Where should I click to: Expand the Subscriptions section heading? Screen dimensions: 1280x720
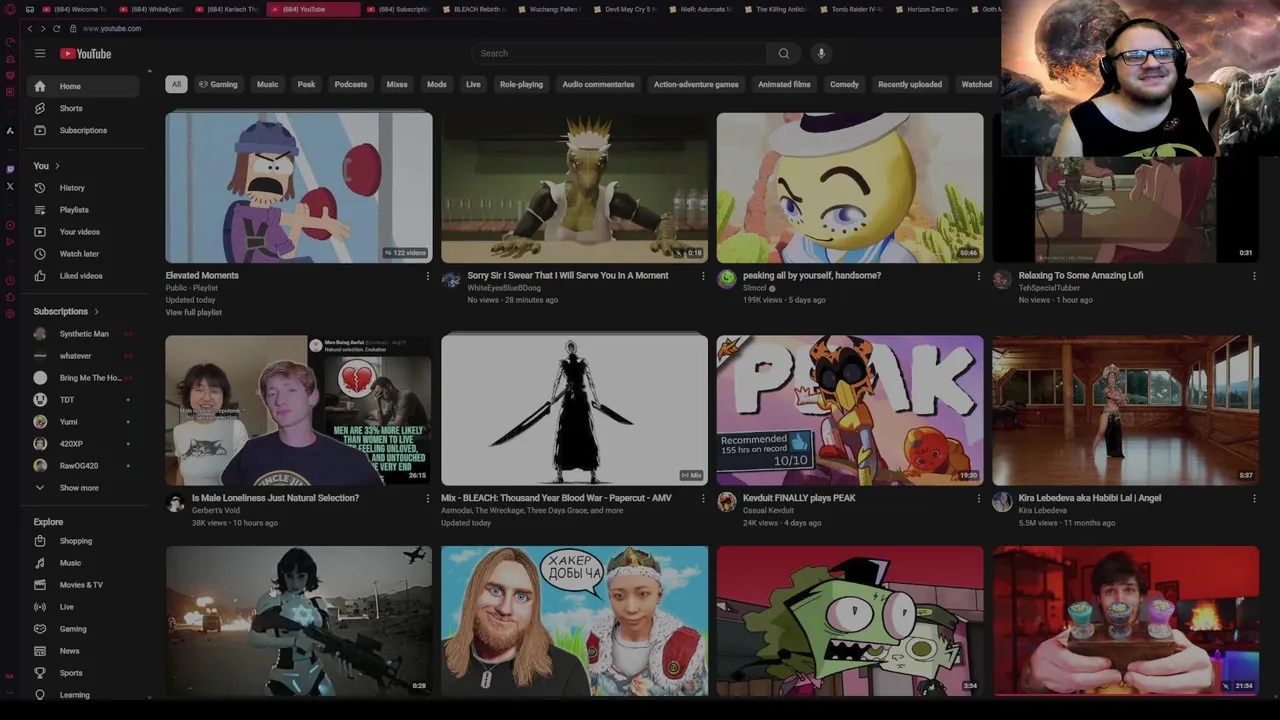click(66, 311)
